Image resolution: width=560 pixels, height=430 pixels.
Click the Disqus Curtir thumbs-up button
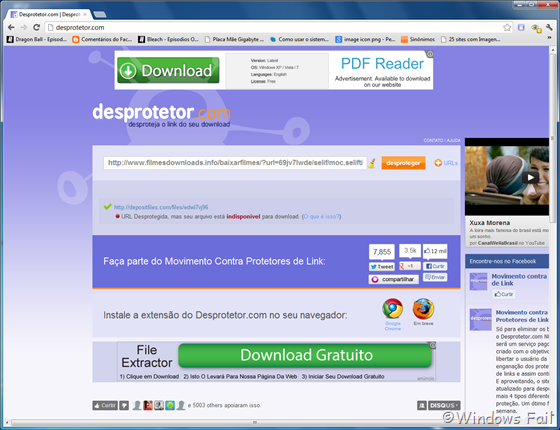(105, 405)
